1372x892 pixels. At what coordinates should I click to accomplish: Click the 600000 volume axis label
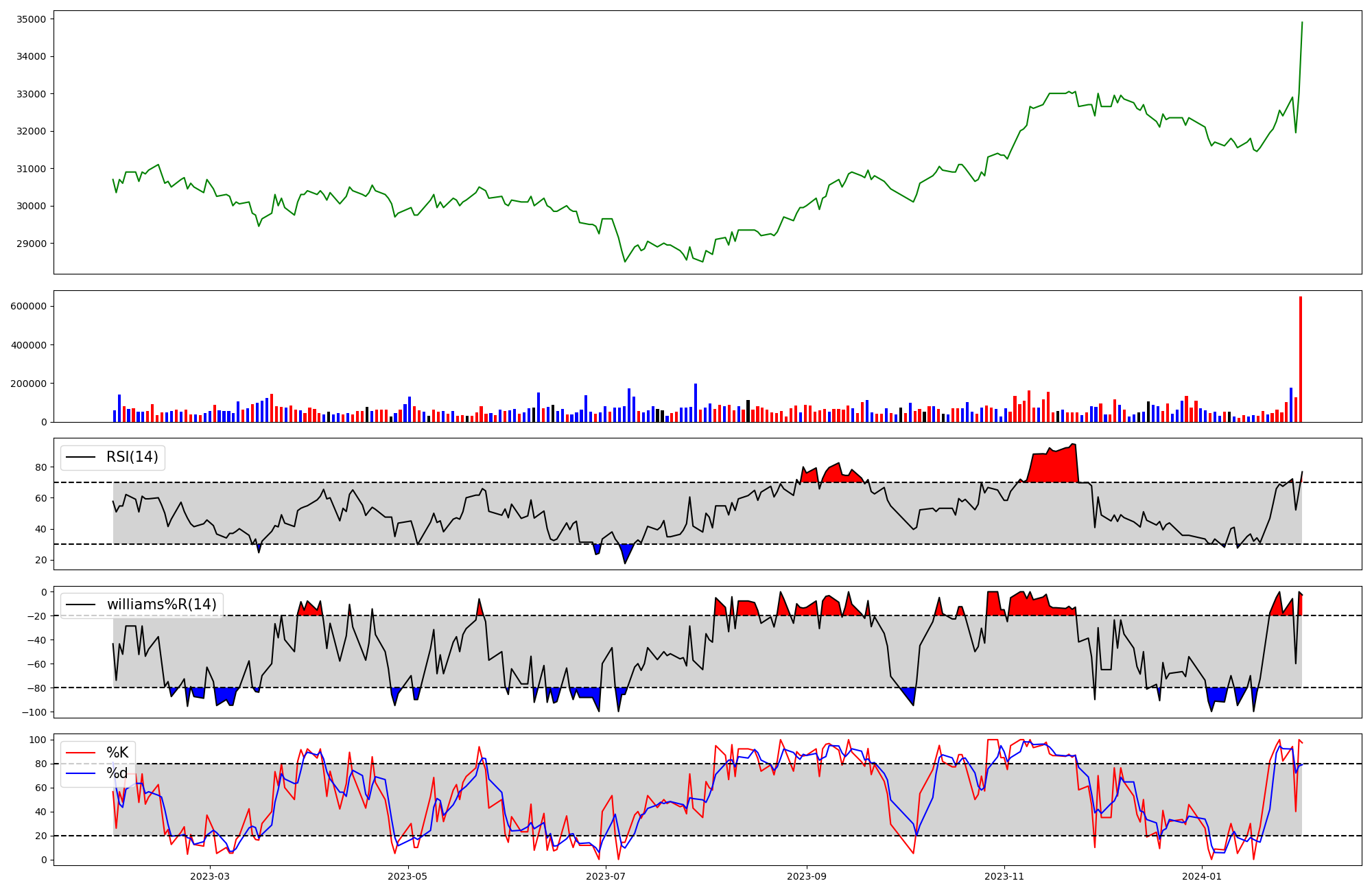29,306
